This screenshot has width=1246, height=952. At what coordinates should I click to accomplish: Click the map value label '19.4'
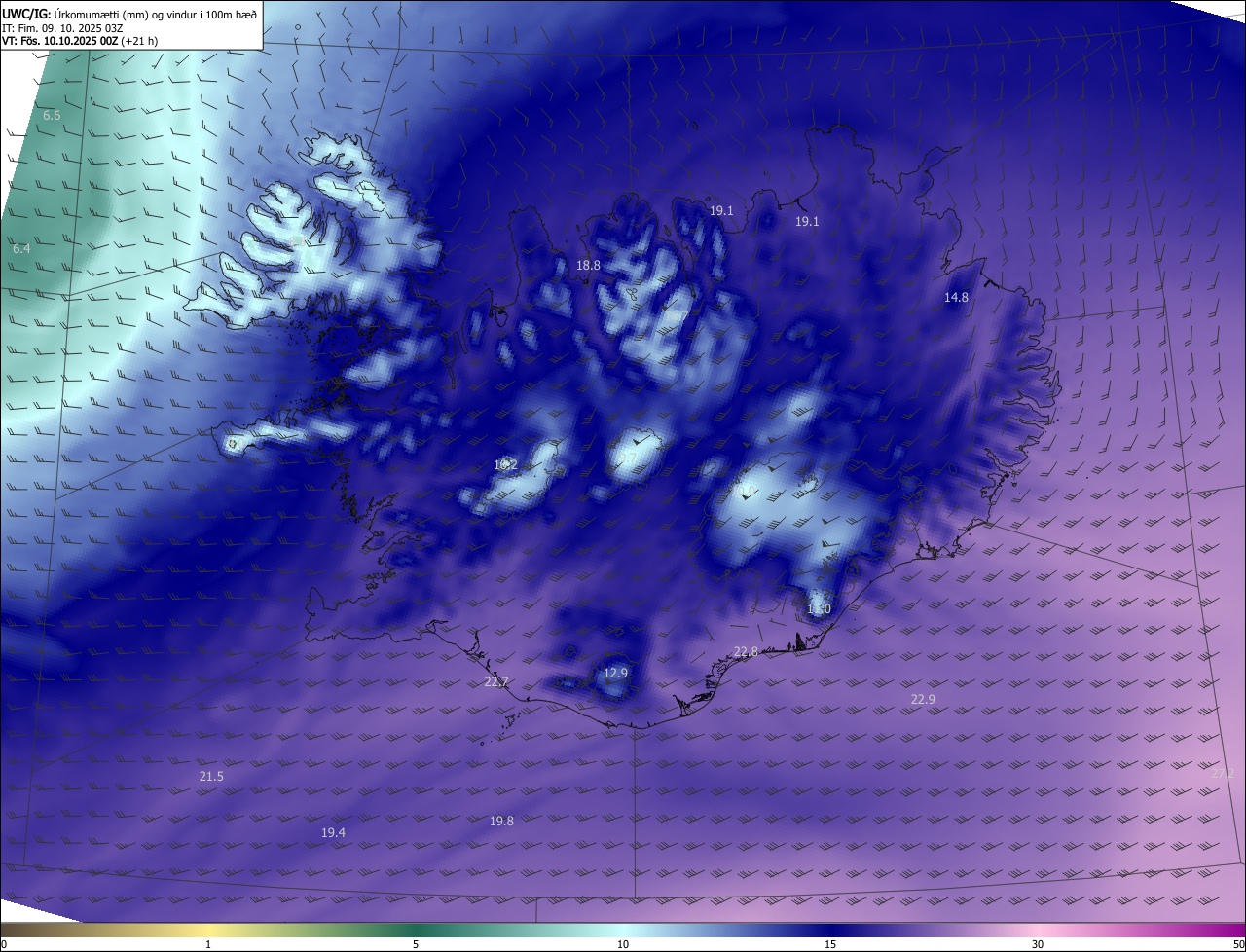(333, 832)
